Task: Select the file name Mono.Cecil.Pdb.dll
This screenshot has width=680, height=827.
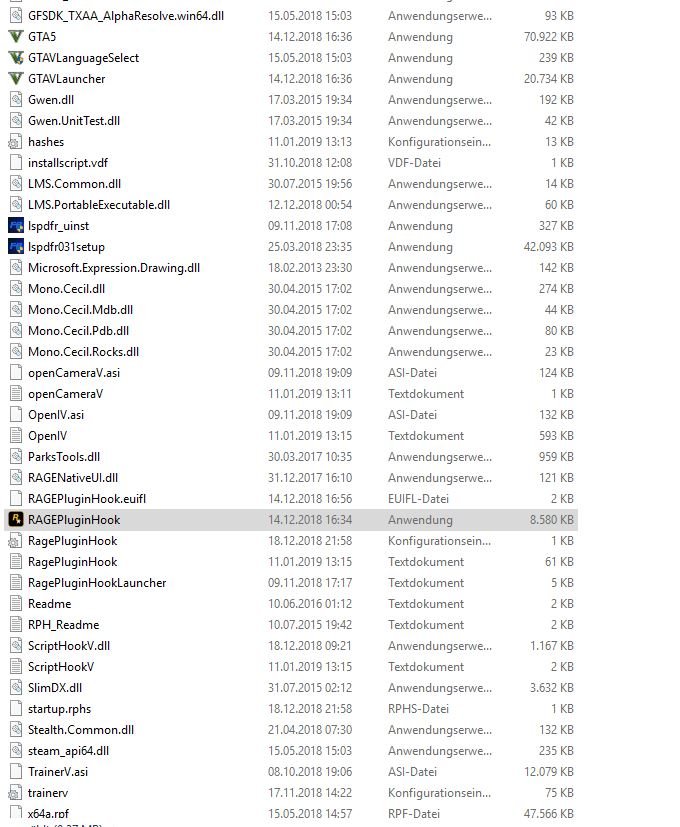Action: click(x=79, y=331)
